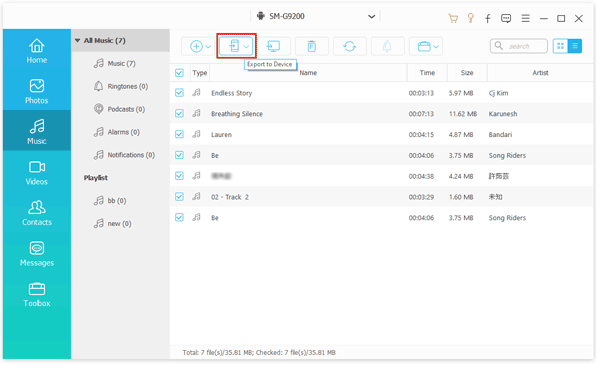Image resolution: width=600 pixels, height=365 pixels.
Task: Click the 11.62 MB size value
Action: pos(463,114)
